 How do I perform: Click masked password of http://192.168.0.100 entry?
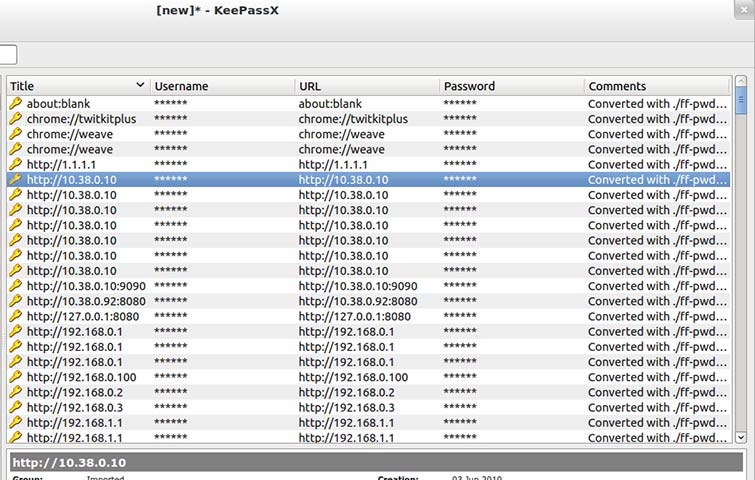460,376
